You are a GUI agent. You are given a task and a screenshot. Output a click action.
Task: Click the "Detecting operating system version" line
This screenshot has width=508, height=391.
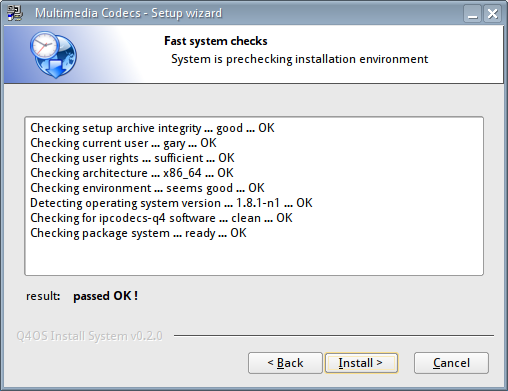coord(171,203)
